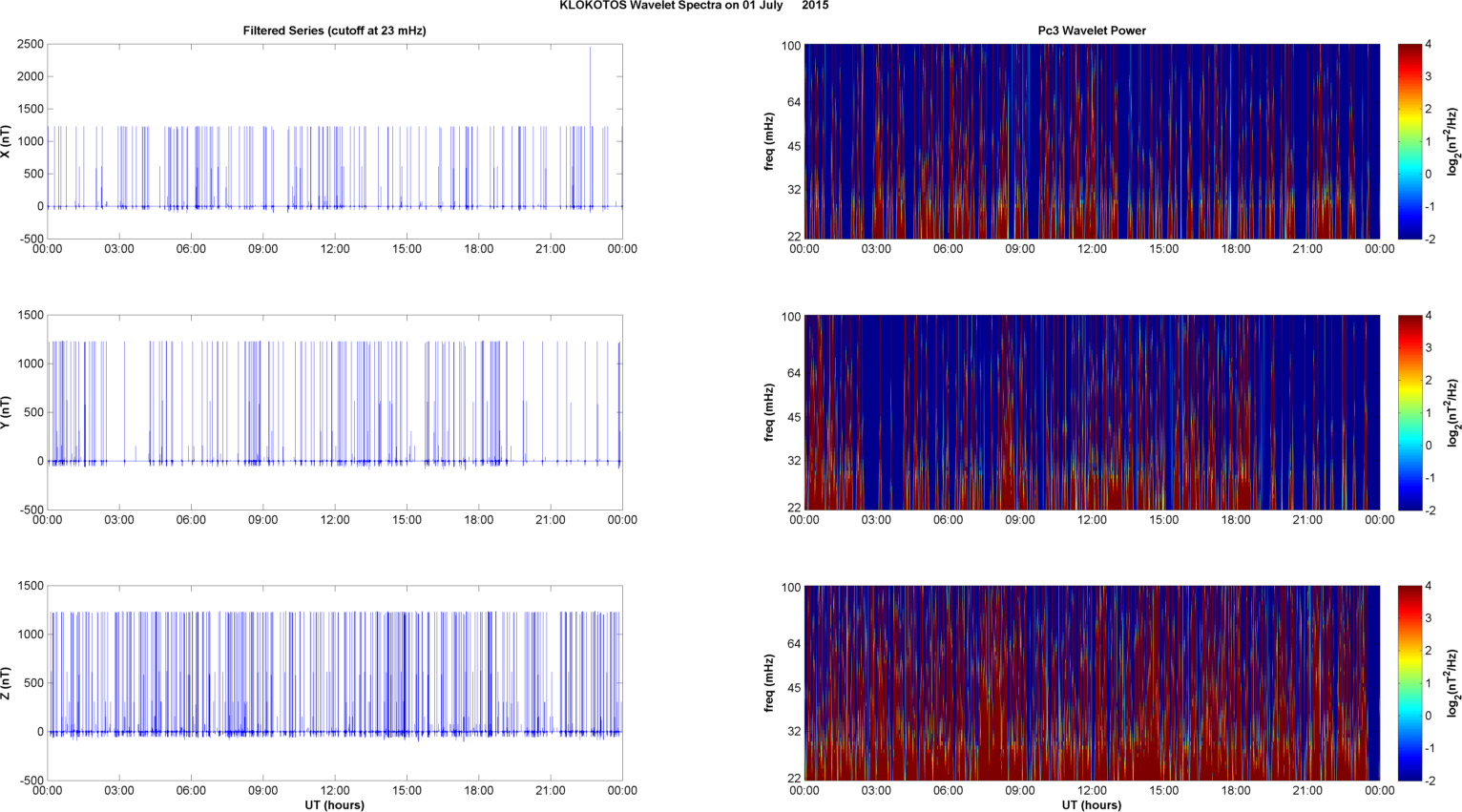
Task: Click the Y (nT) y-axis label
Action: [x=6, y=412]
